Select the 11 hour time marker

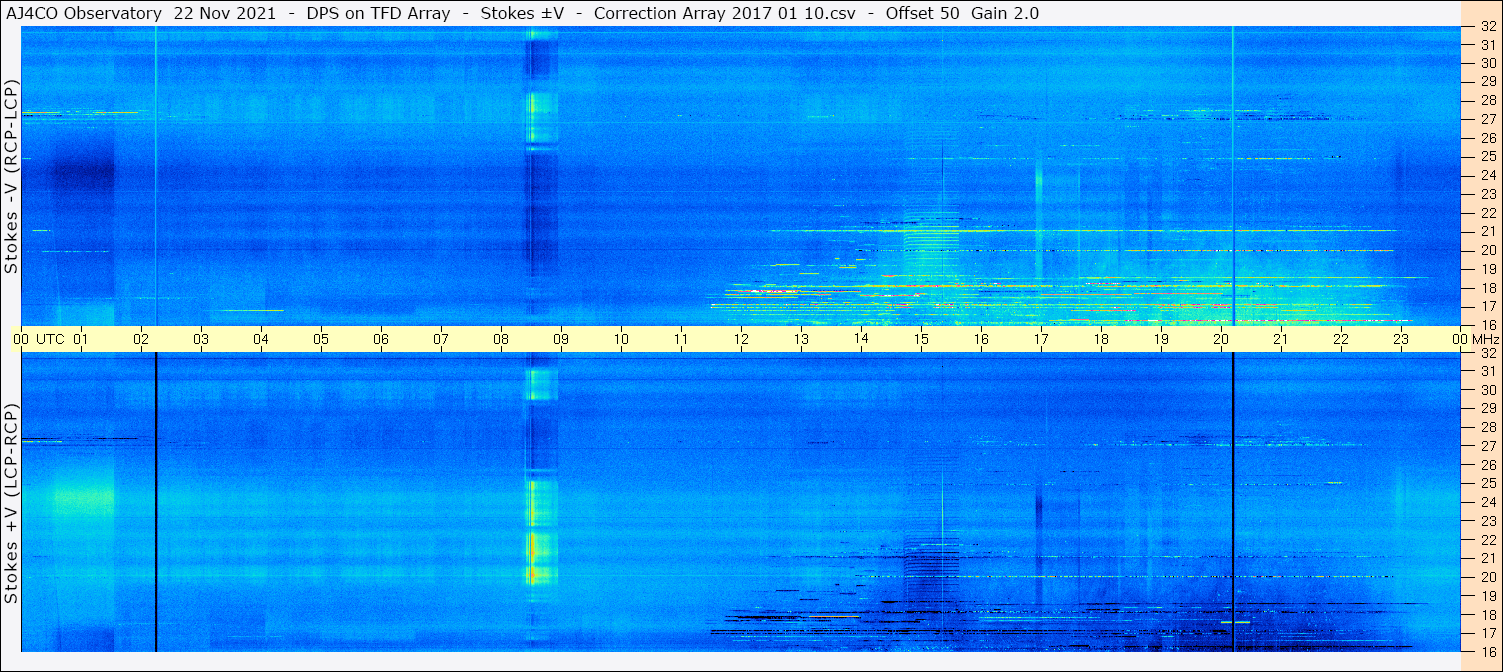pos(681,339)
